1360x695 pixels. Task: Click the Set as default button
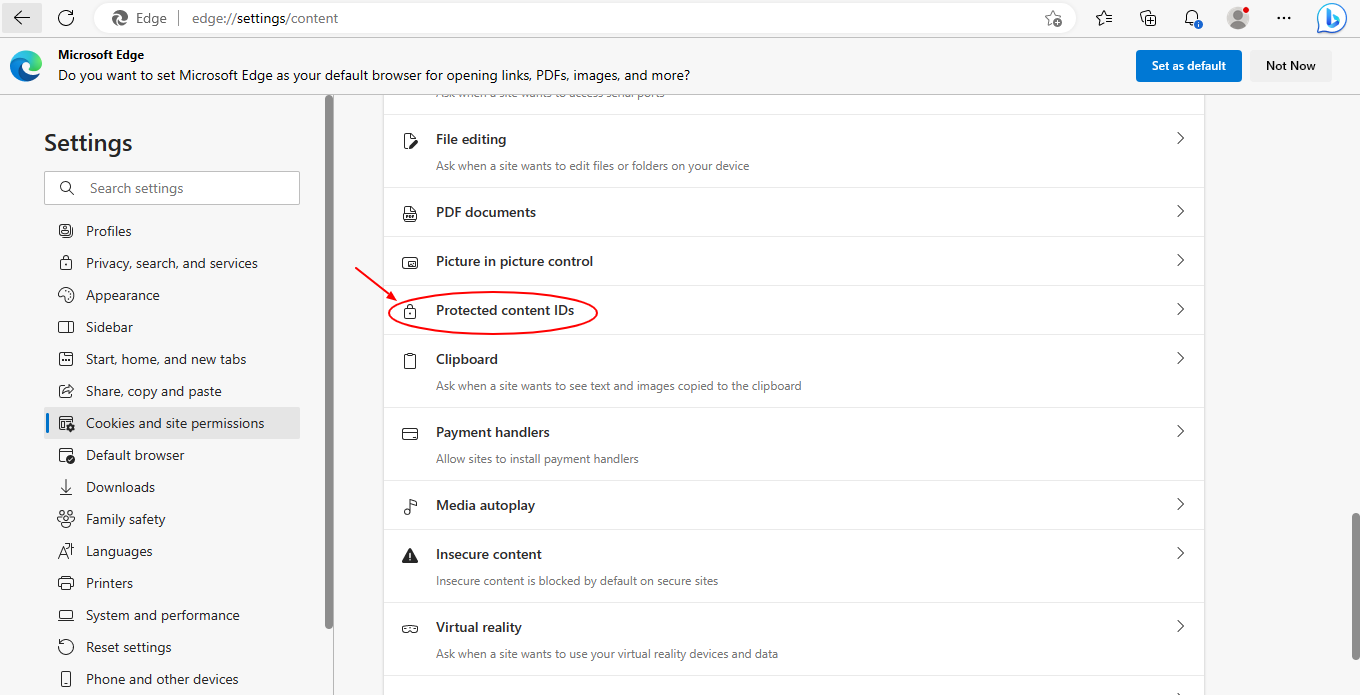pos(1188,65)
